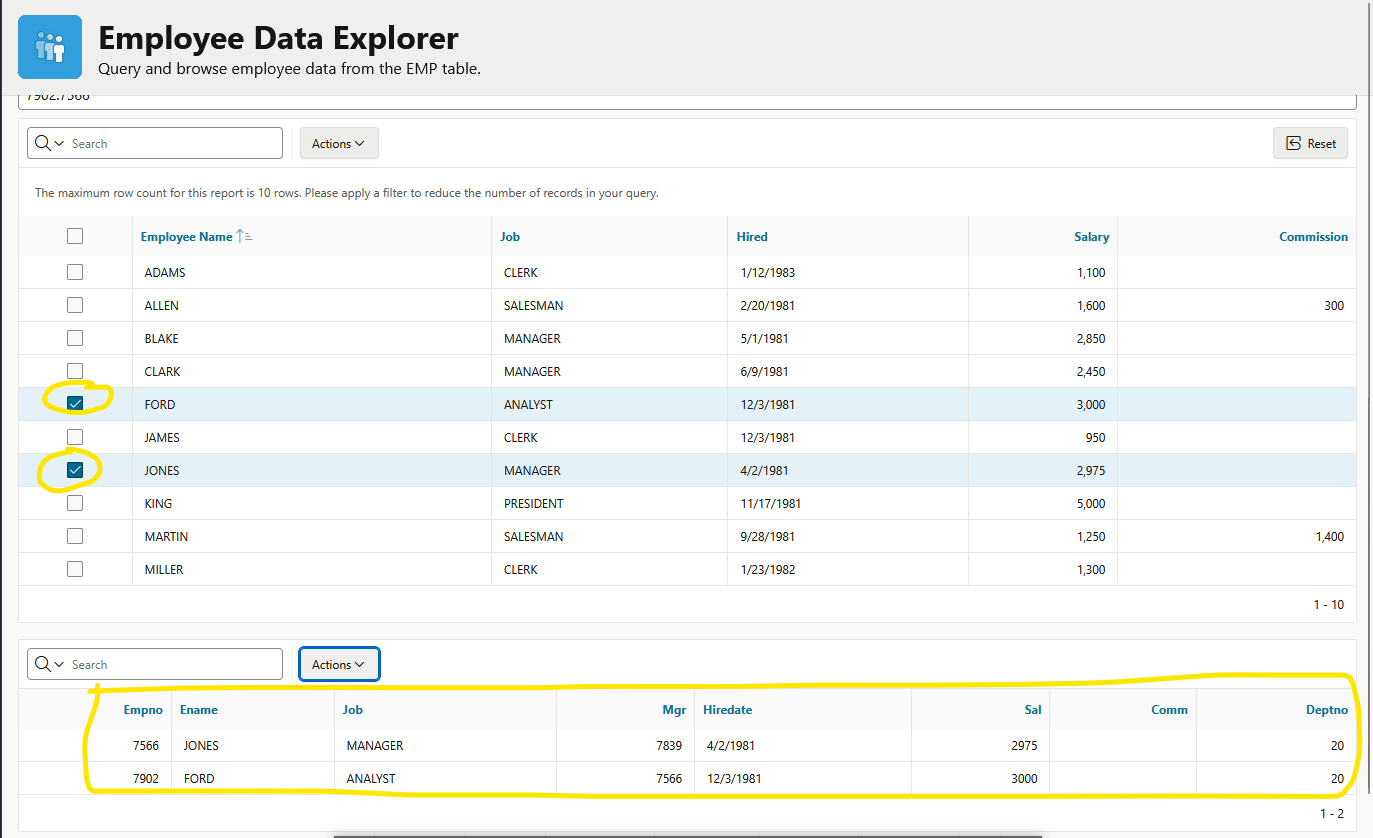The width and height of the screenshot is (1373, 838).
Task: Expand the lower report Actions menu
Action: pyautogui.click(x=339, y=664)
